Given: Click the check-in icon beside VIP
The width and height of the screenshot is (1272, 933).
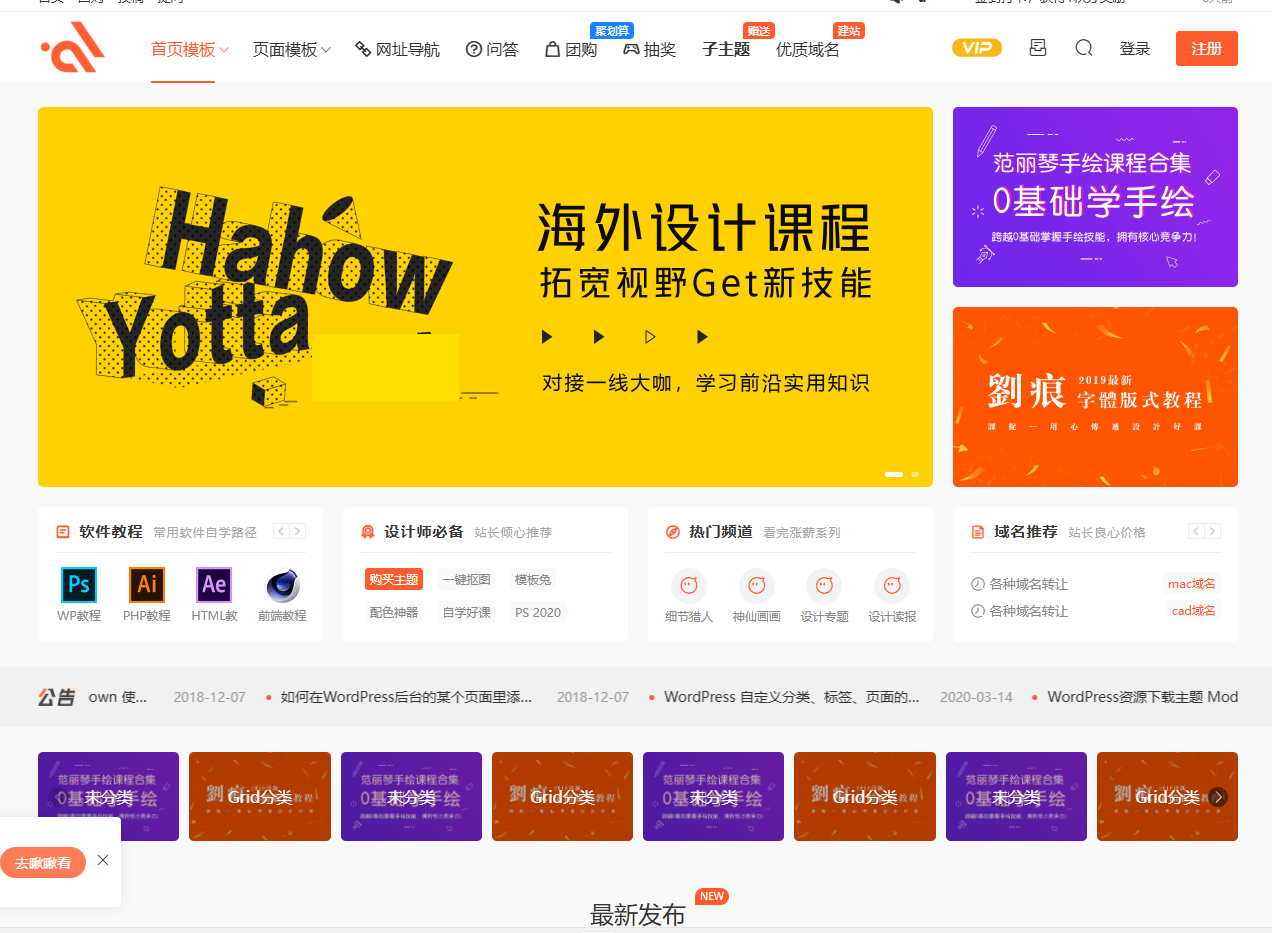Looking at the screenshot, I should click(x=1038, y=48).
